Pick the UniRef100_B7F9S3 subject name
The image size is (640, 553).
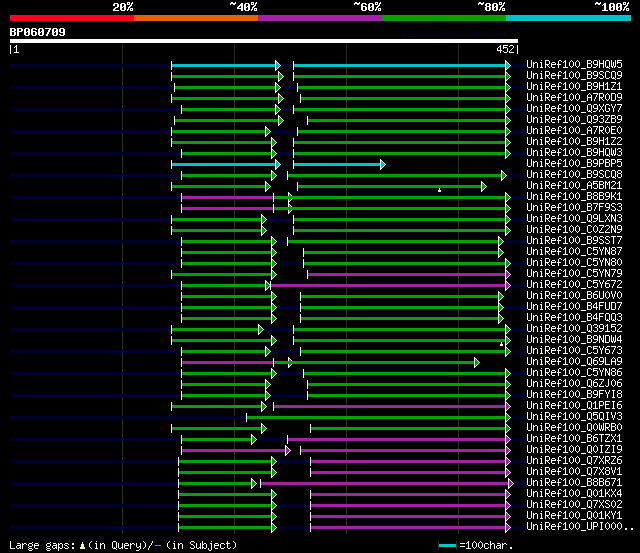[574, 207]
